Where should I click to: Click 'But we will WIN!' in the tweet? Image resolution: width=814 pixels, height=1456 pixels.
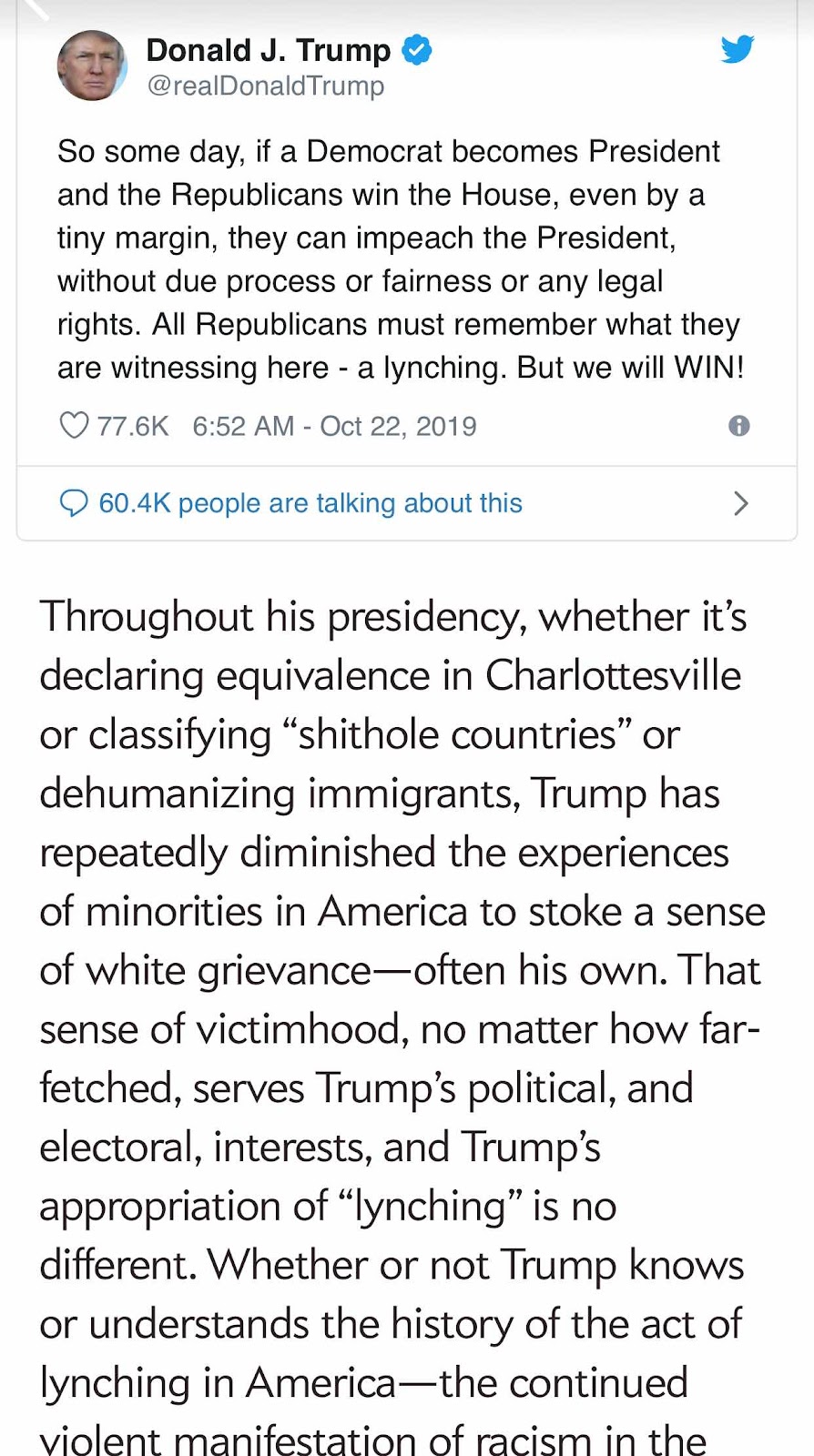(630, 368)
